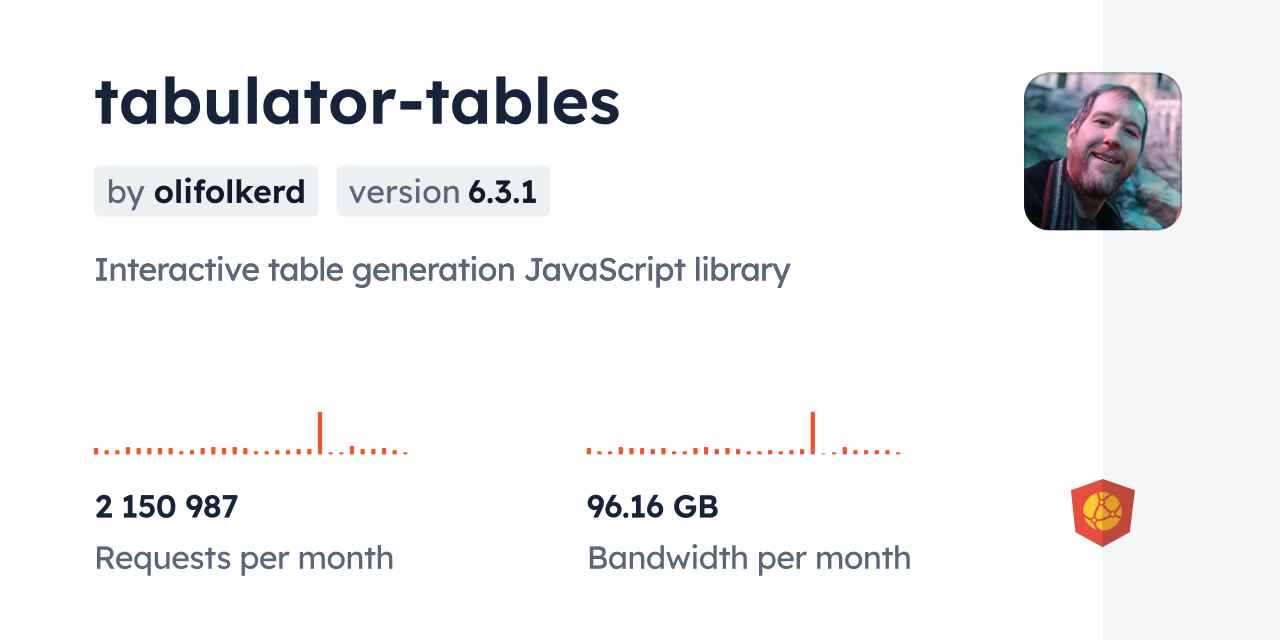Click the start of bandwidth sparkline
The height and width of the screenshot is (640, 1280).
(x=589, y=451)
